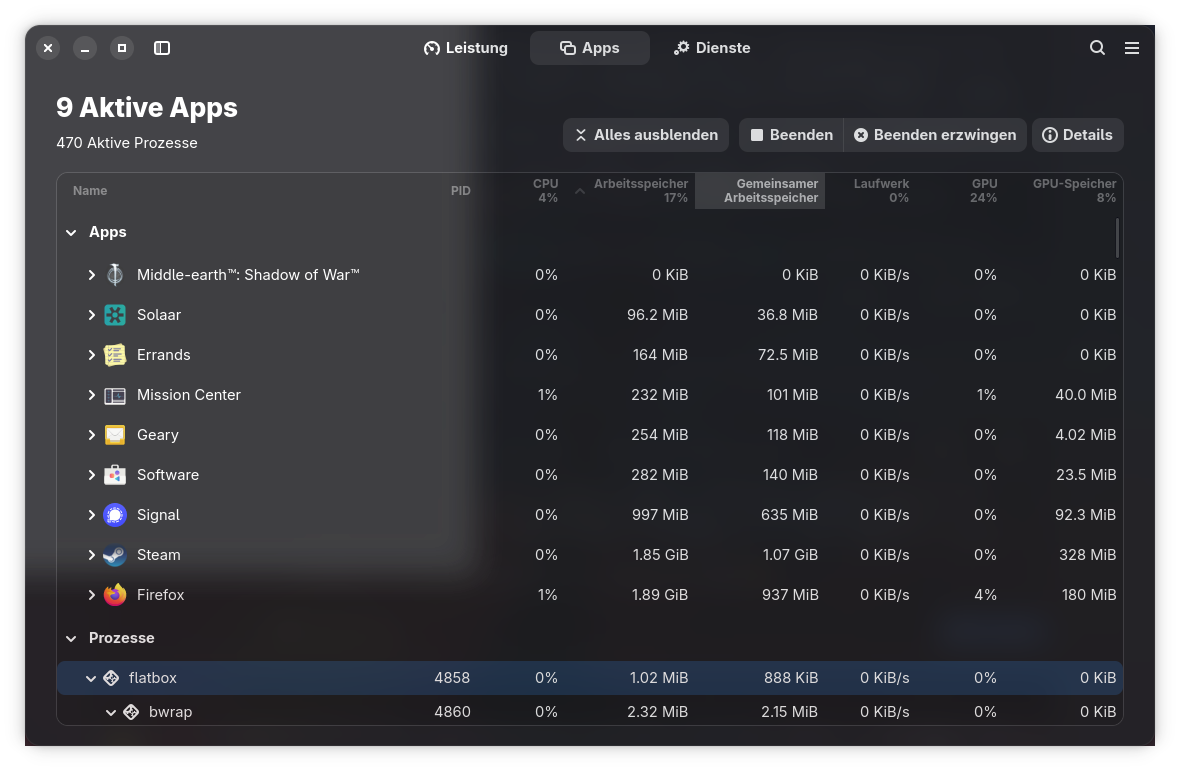Image resolution: width=1180 pixels, height=771 pixels.
Task: Collapse the Prozesse group chevron
Action: (x=71, y=639)
